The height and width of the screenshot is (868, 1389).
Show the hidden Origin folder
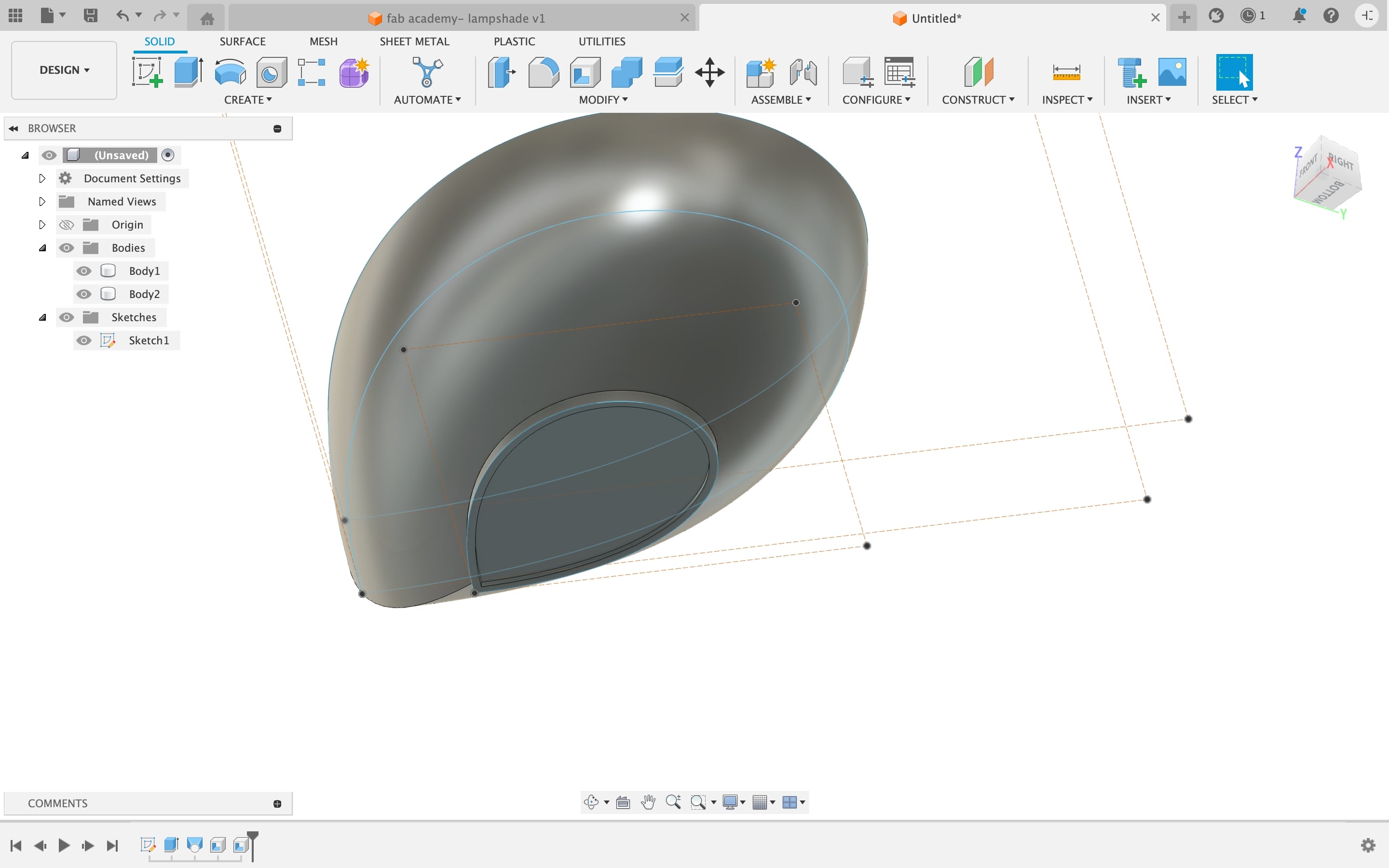67,224
